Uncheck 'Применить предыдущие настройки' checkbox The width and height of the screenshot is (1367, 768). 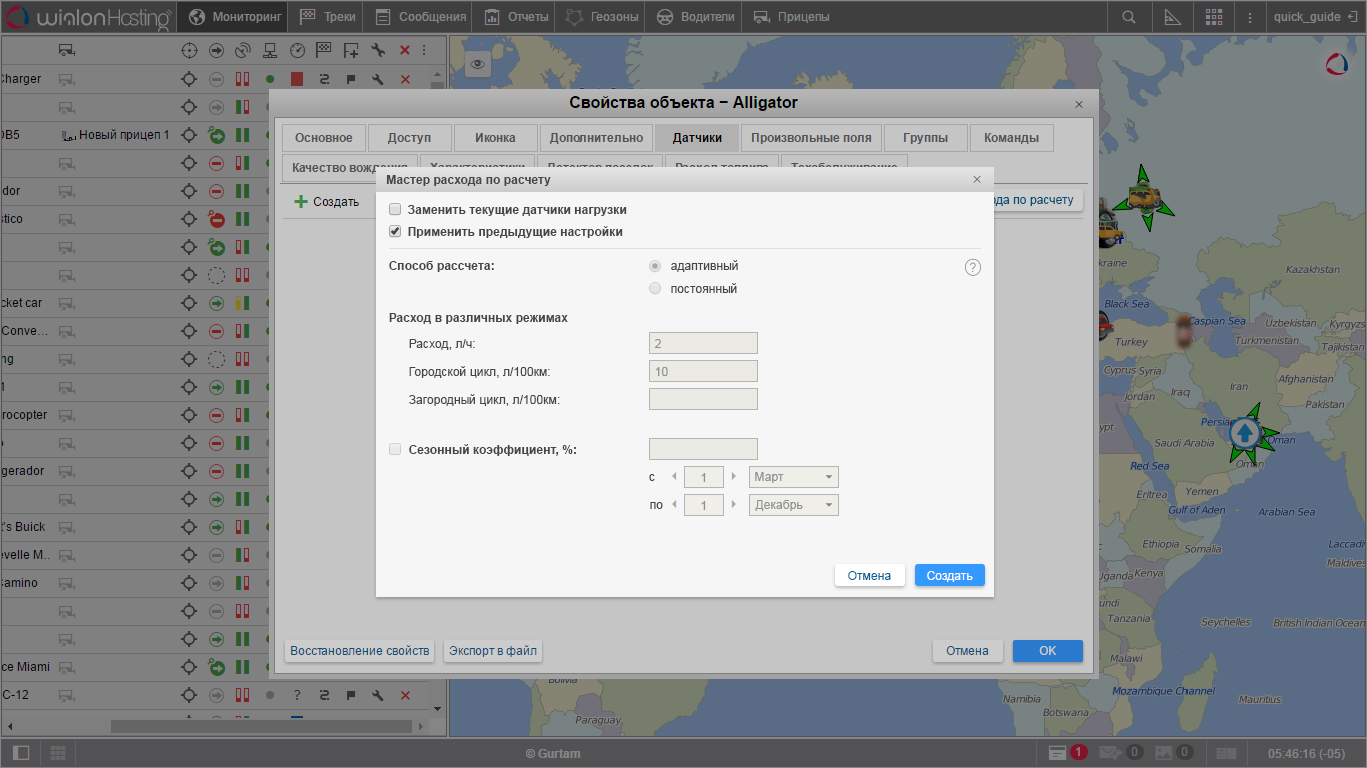395,232
